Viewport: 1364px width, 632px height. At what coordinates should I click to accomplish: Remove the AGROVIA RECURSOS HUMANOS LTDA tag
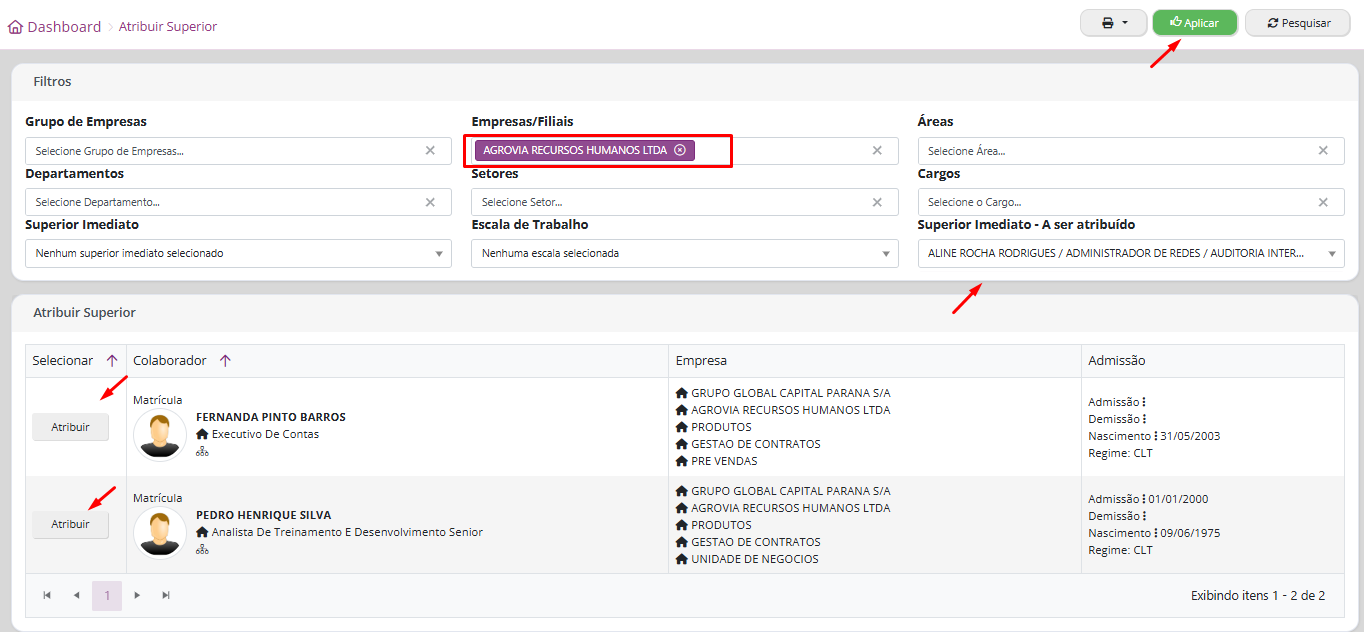click(680, 150)
